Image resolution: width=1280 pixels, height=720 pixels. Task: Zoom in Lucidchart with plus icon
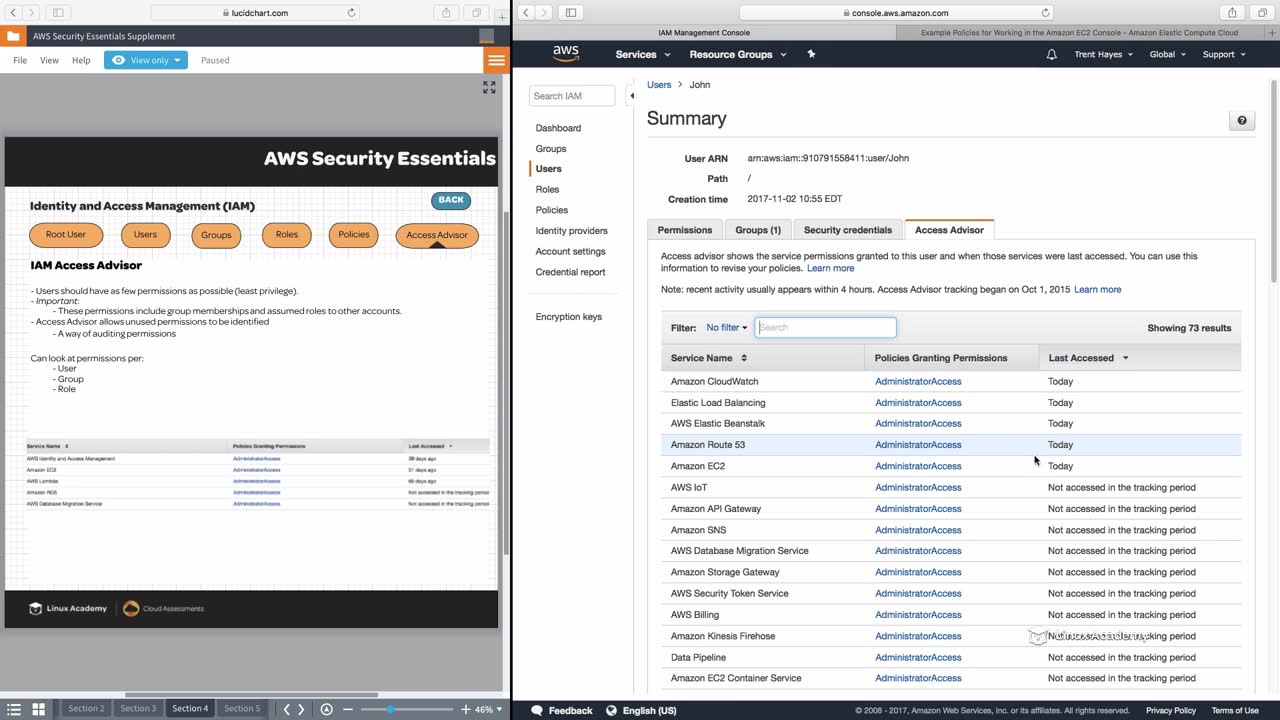(x=466, y=709)
